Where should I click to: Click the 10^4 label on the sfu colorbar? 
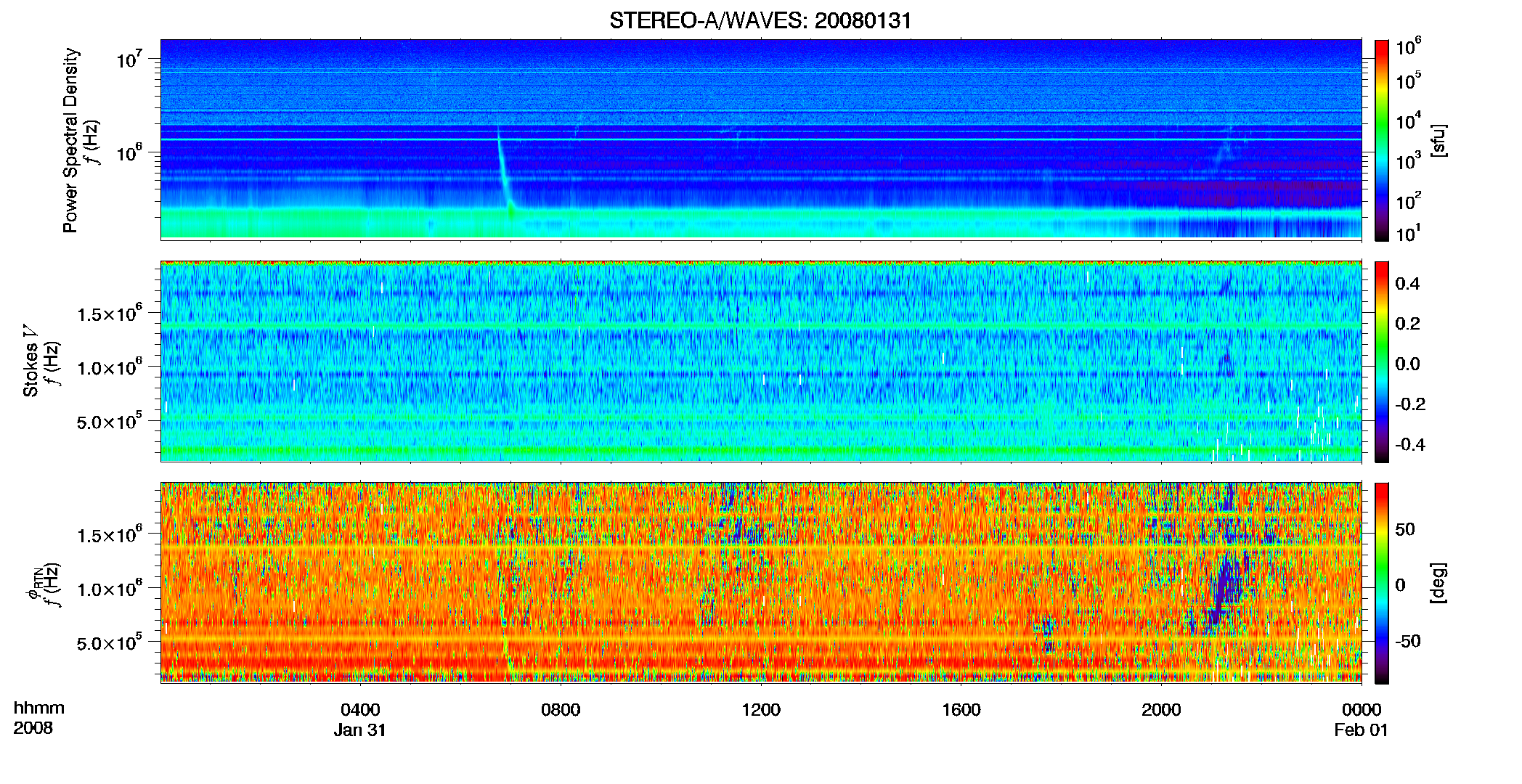pyautogui.click(x=1409, y=121)
